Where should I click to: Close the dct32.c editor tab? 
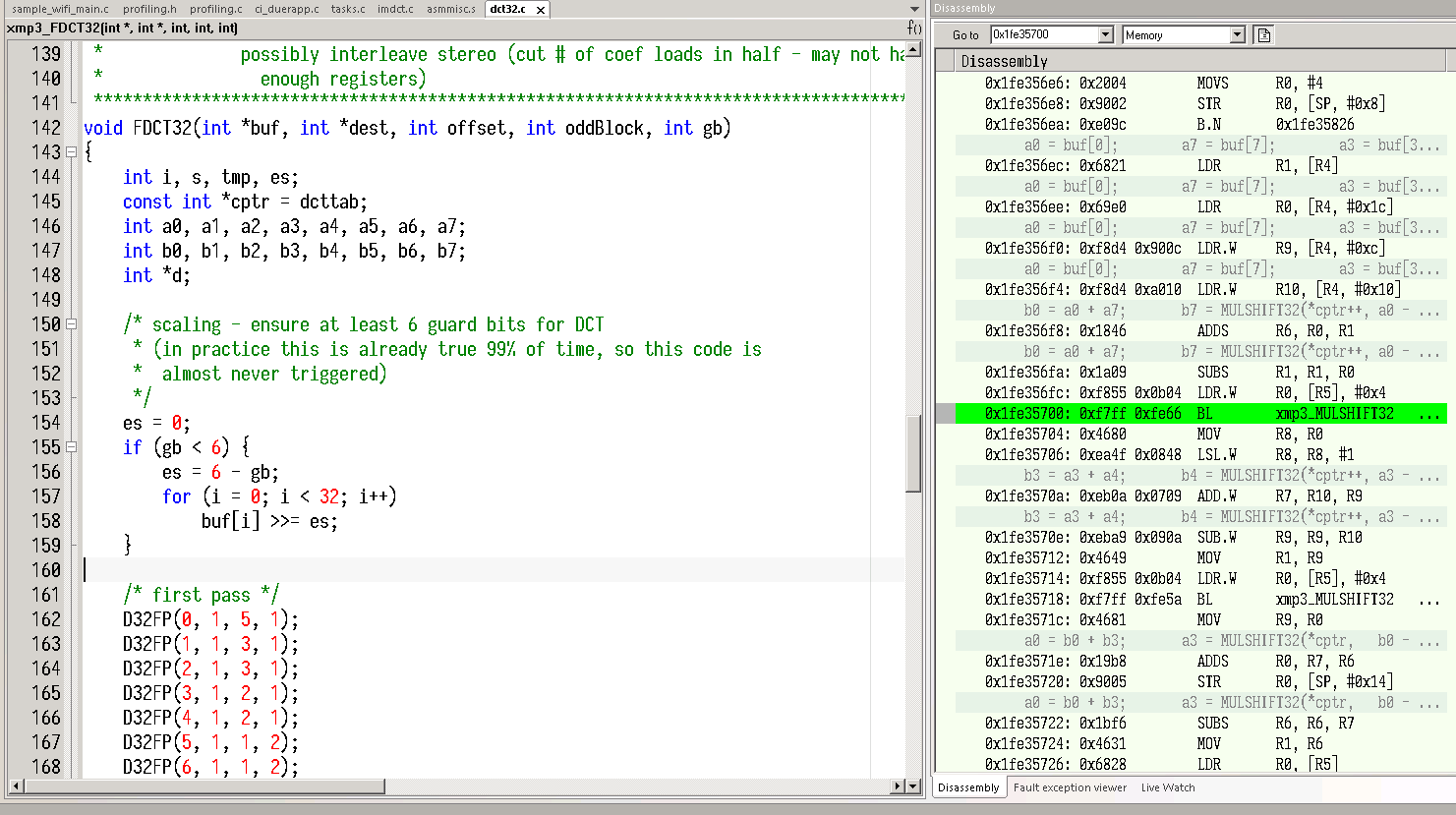pos(540,10)
